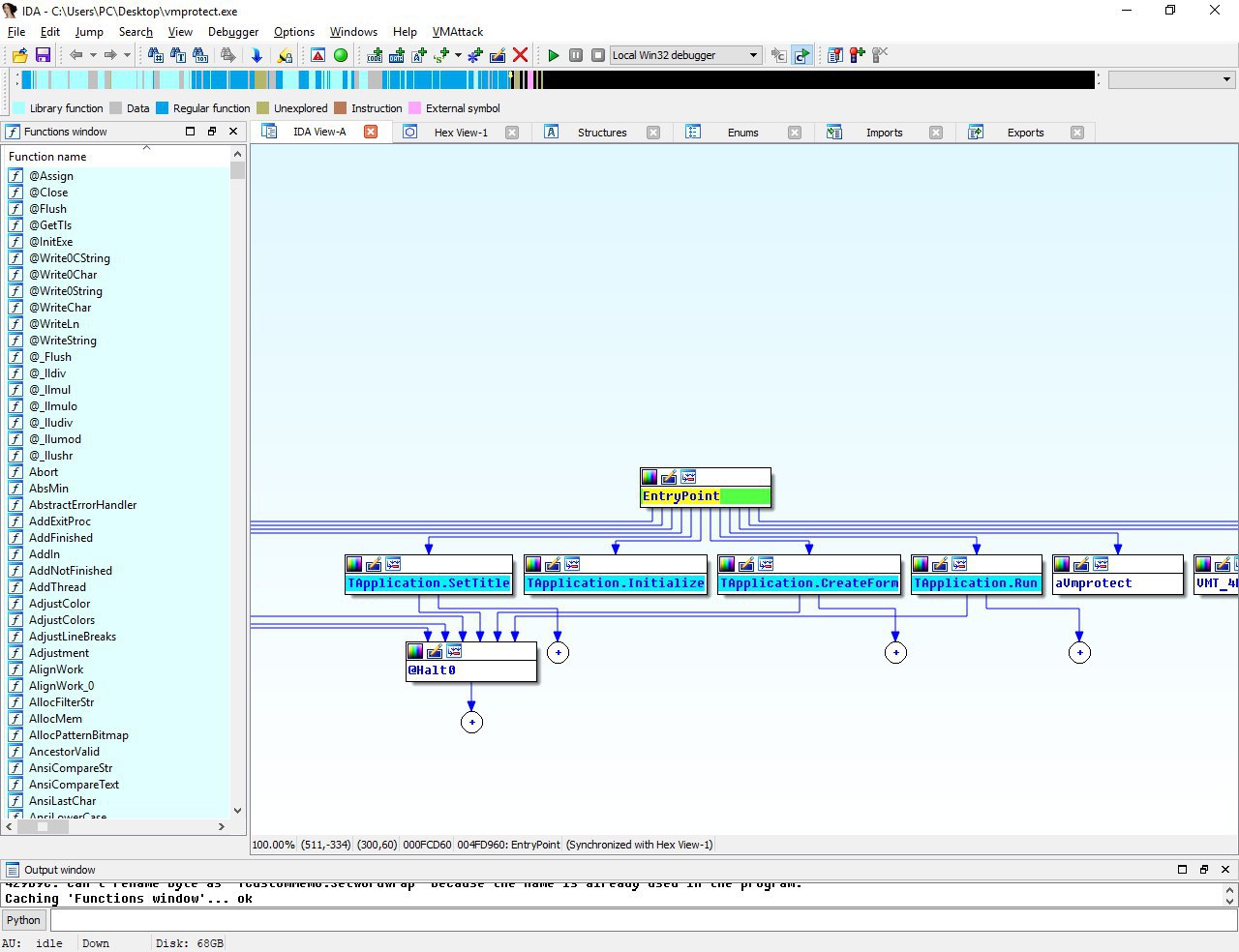Viewport: 1239px width, 952px height.
Task: Click the Python command input field
Action: tap(644, 920)
